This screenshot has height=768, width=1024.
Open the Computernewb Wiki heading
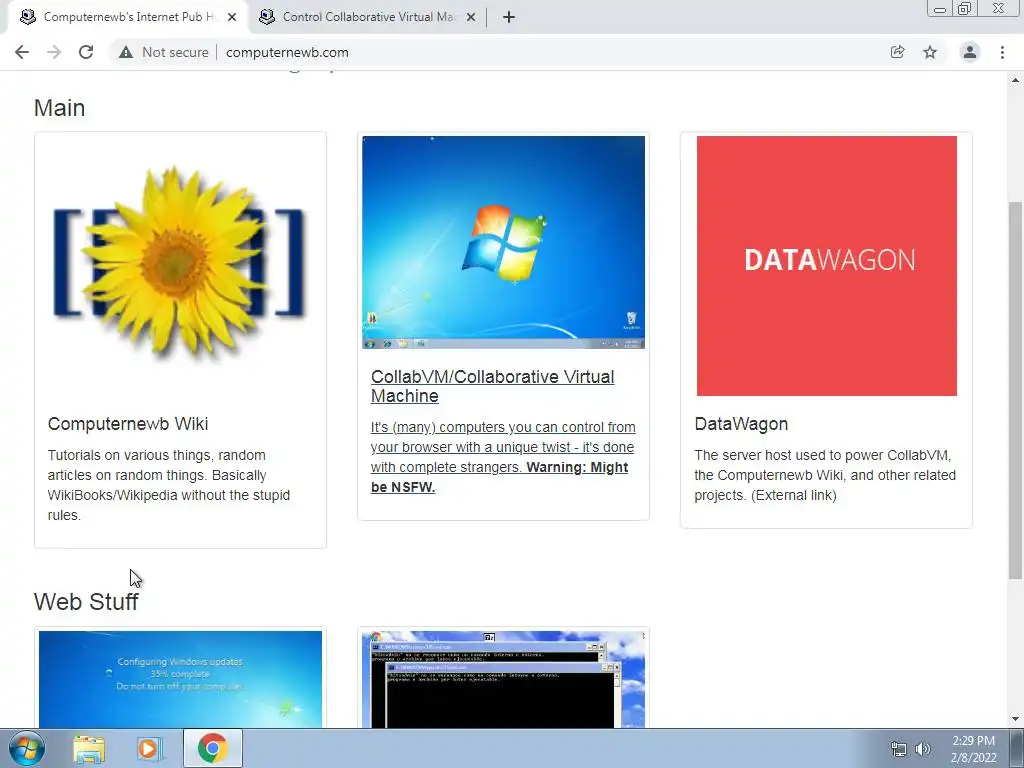(x=128, y=424)
